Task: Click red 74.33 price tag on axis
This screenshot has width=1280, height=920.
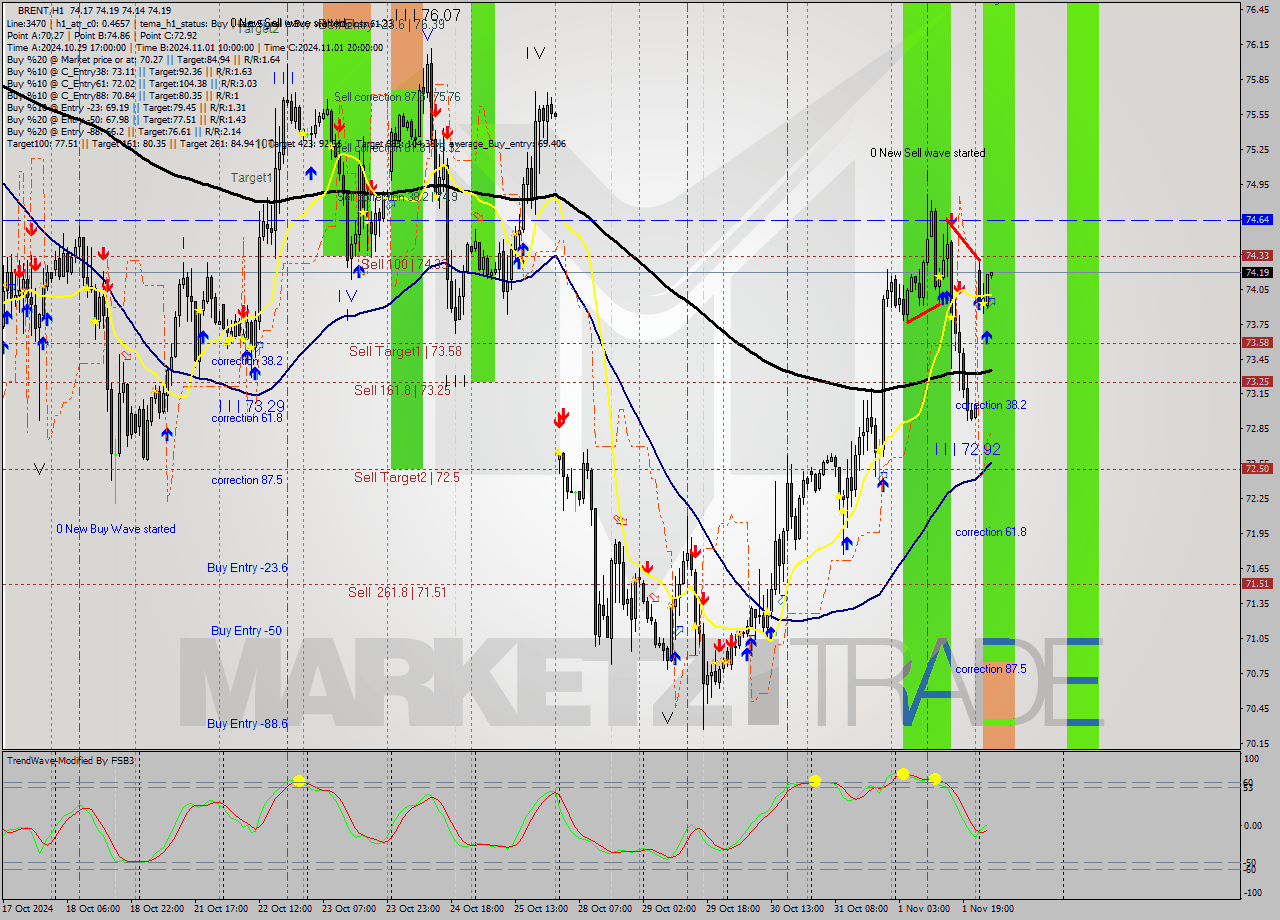Action: (1257, 256)
